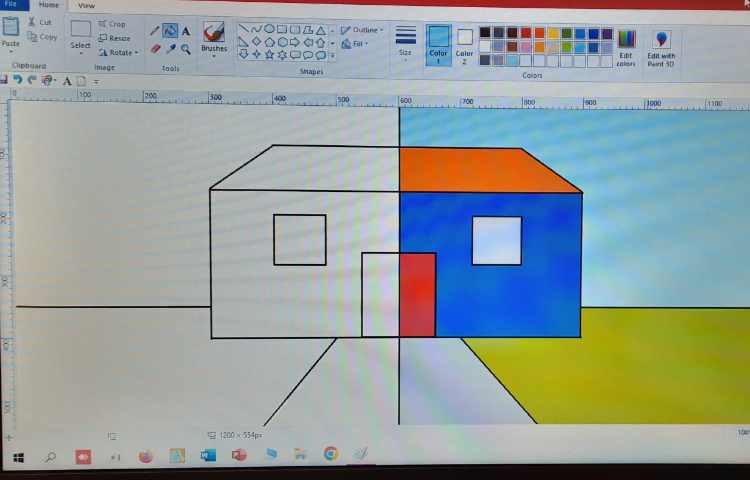Pick the red color swatch in palette

point(526,33)
